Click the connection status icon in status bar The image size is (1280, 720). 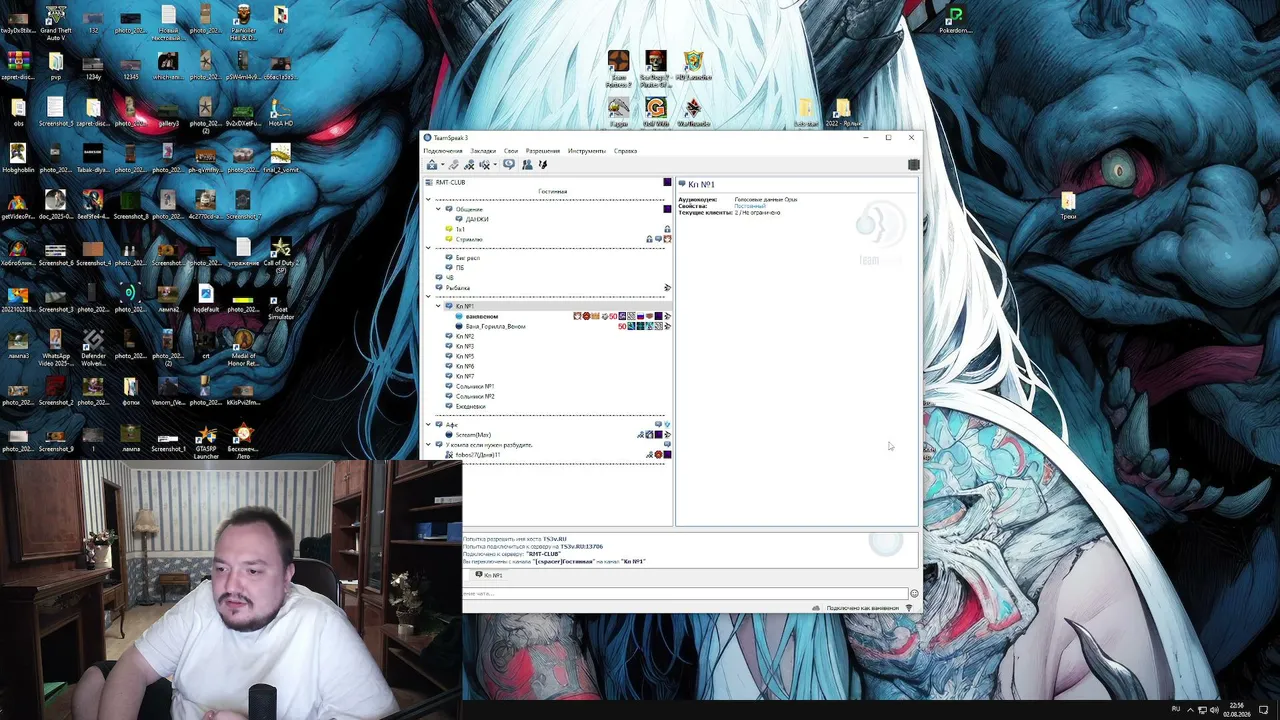point(909,608)
